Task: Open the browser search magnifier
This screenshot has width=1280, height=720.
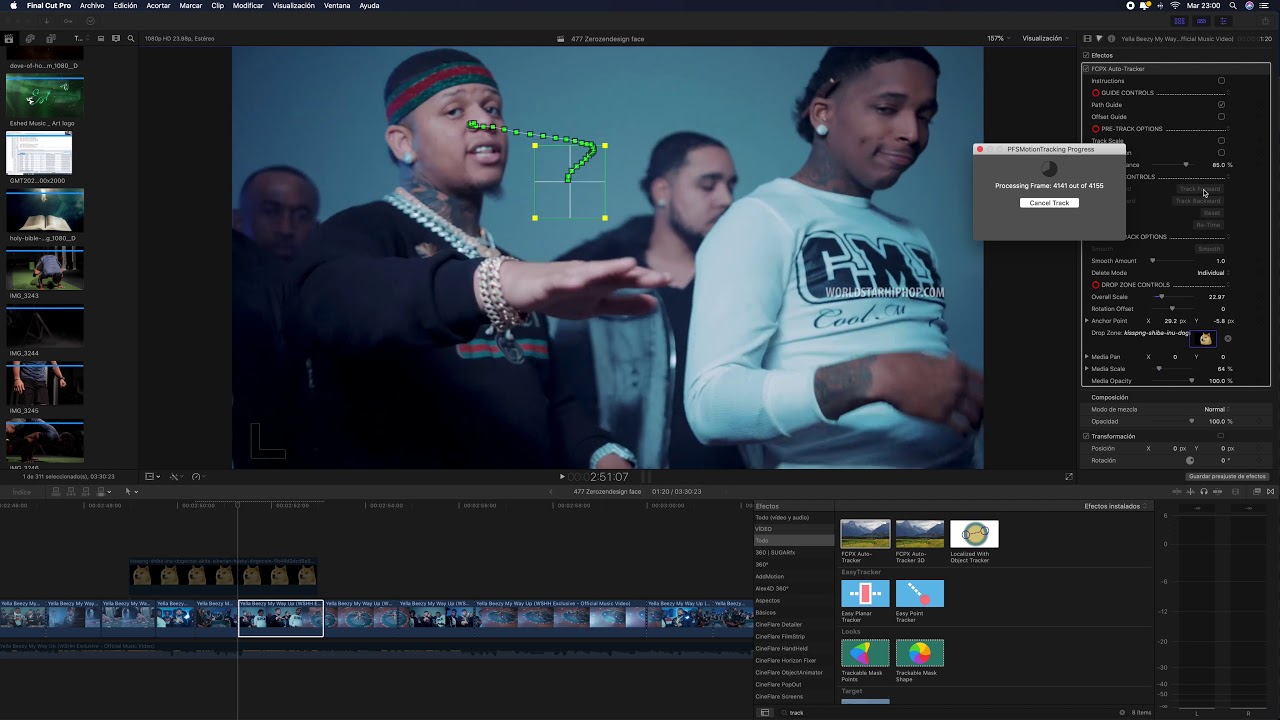Action: click(x=131, y=39)
